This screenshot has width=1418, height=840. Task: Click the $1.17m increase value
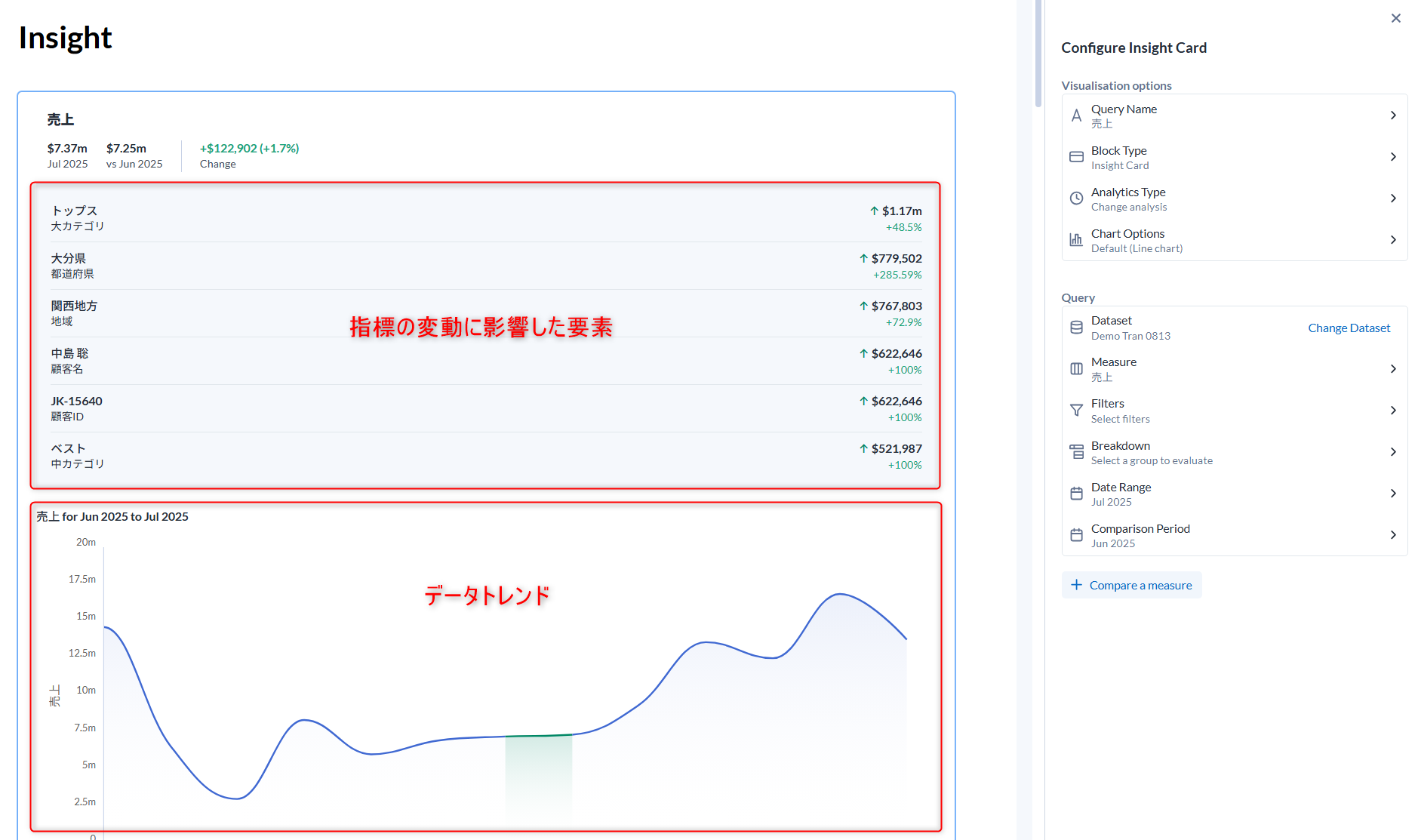coord(896,211)
